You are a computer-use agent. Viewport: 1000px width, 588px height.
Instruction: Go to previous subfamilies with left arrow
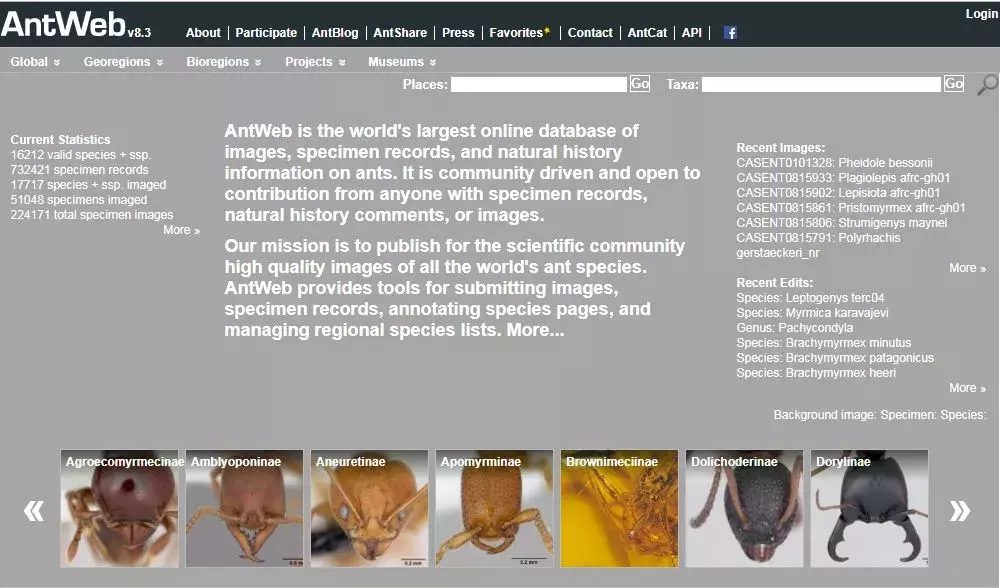click(x=34, y=510)
